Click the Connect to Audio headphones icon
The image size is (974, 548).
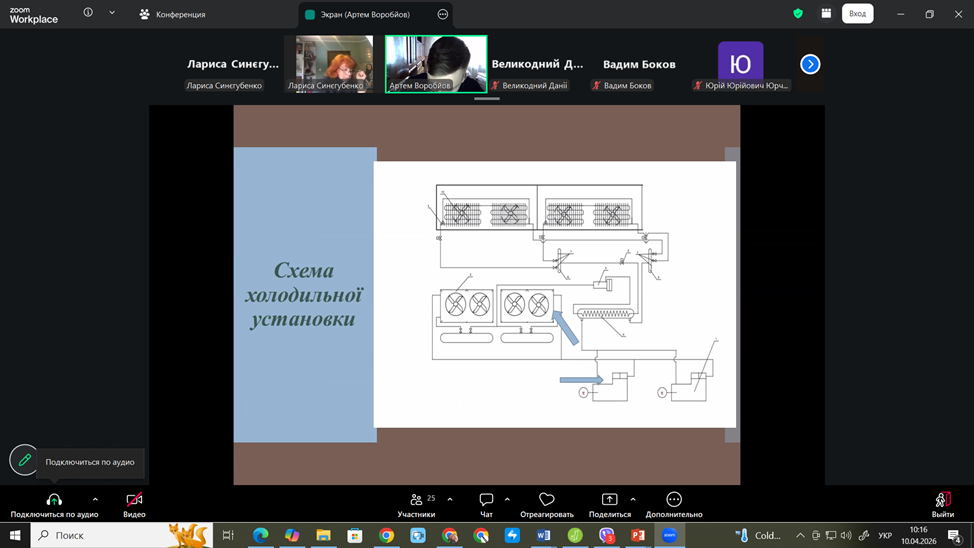[54, 500]
